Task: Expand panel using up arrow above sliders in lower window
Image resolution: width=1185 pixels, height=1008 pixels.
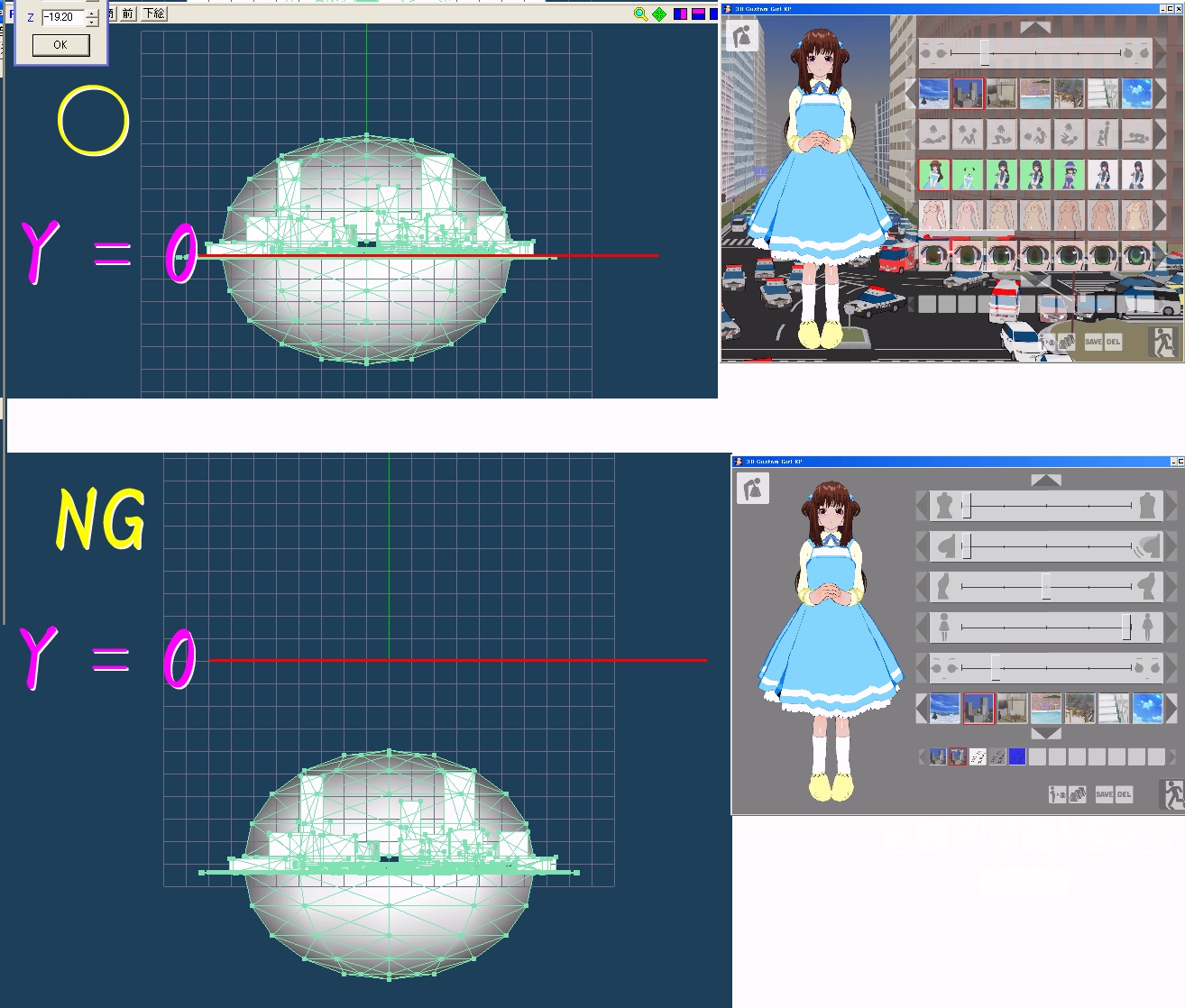Action: (x=1046, y=481)
